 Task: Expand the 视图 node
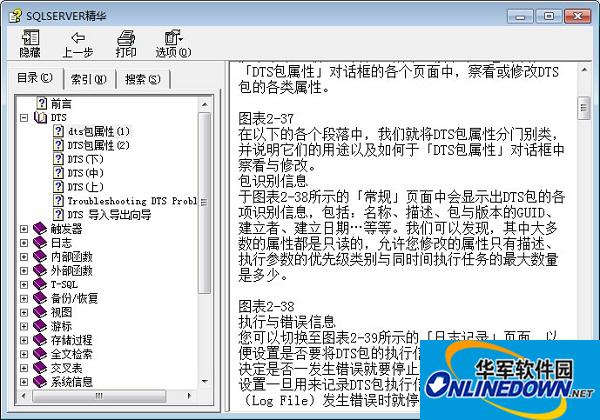pyautogui.click(x=24, y=313)
